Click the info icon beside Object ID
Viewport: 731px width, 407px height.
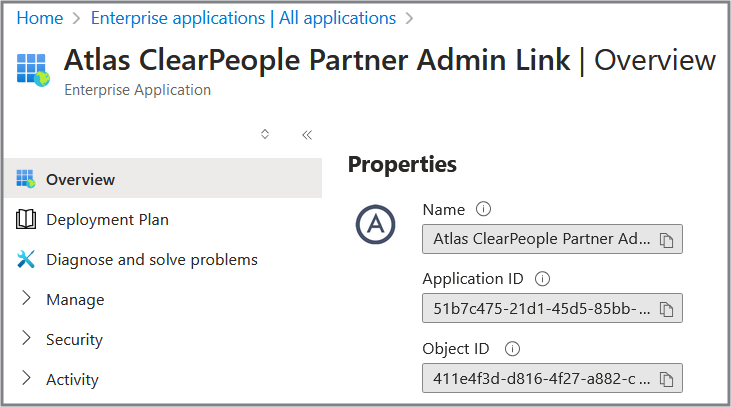pyautogui.click(x=512, y=349)
